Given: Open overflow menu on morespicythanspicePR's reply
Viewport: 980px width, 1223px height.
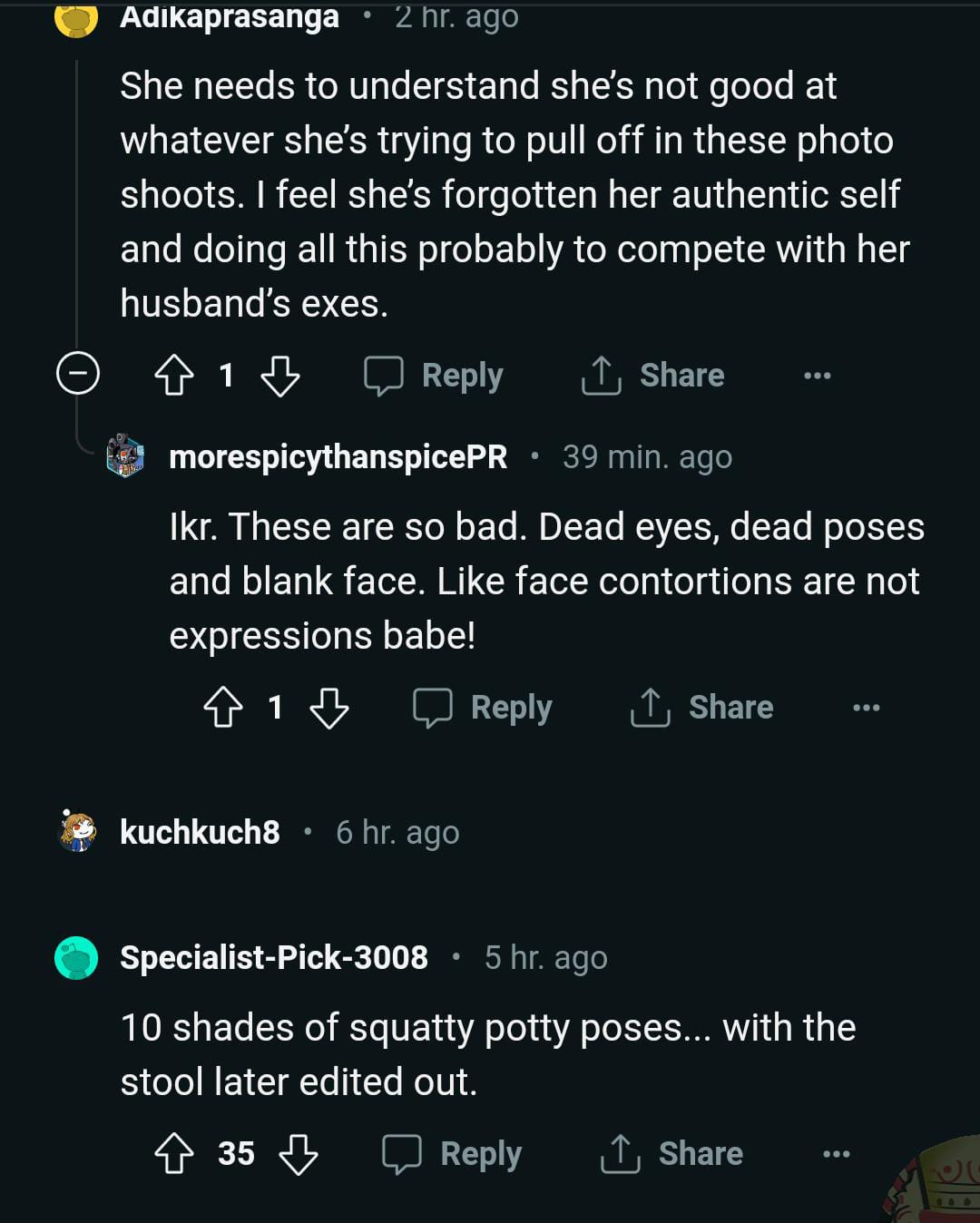Looking at the screenshot, I should [x=866, y=708].
